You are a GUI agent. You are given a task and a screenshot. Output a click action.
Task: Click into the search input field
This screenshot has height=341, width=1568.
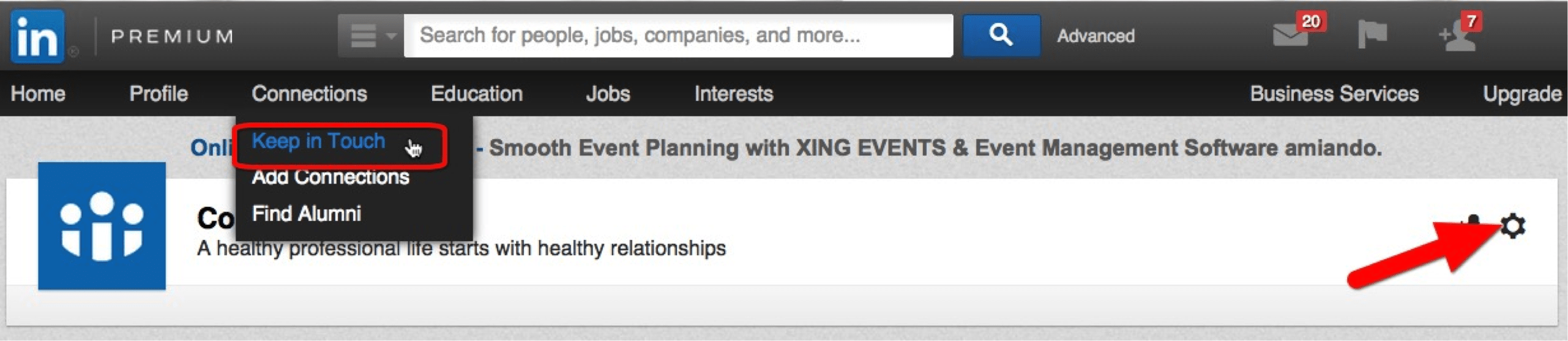click(x=678, y=36)
